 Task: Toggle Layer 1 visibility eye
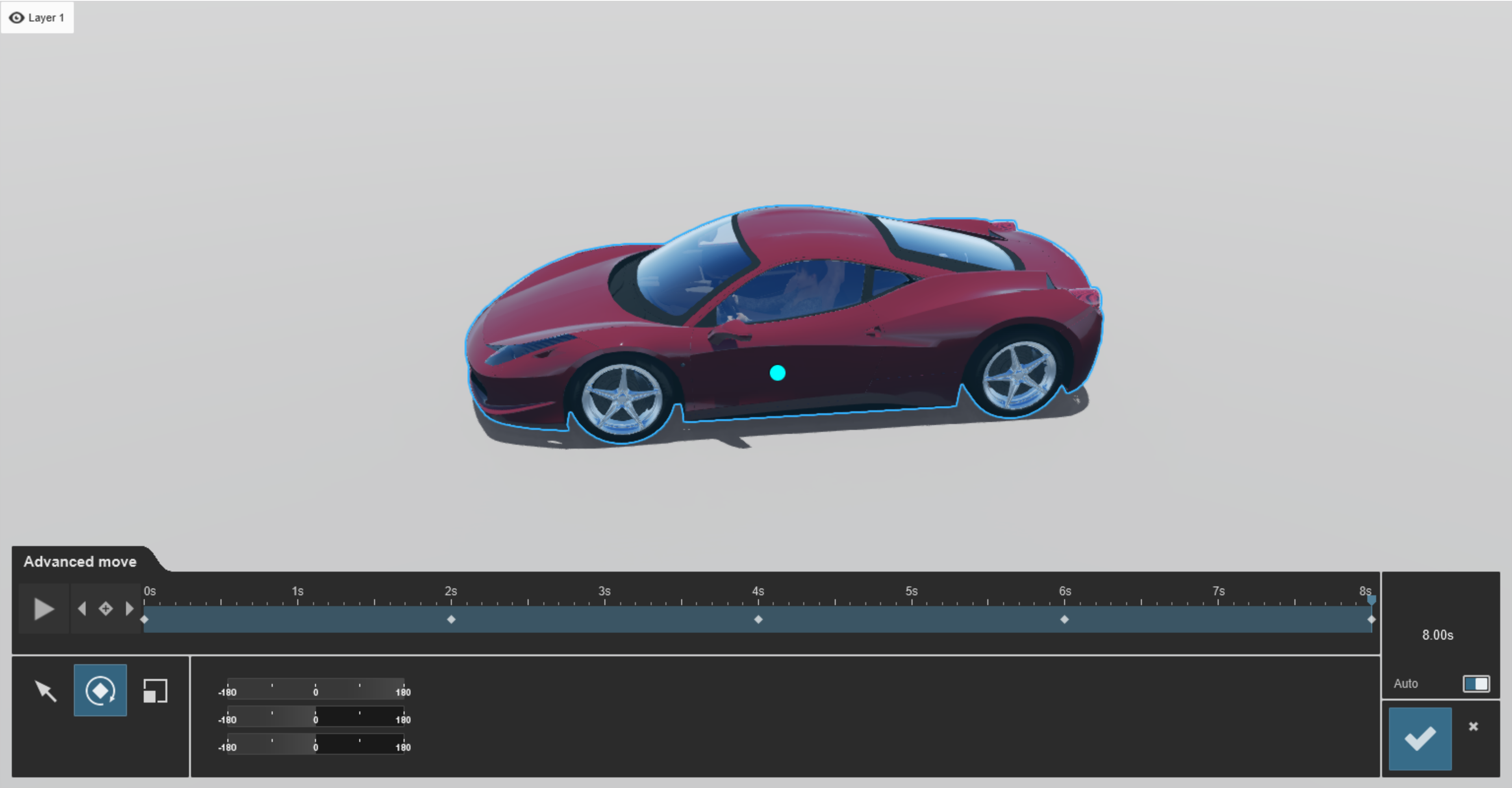tap(17, 18)
